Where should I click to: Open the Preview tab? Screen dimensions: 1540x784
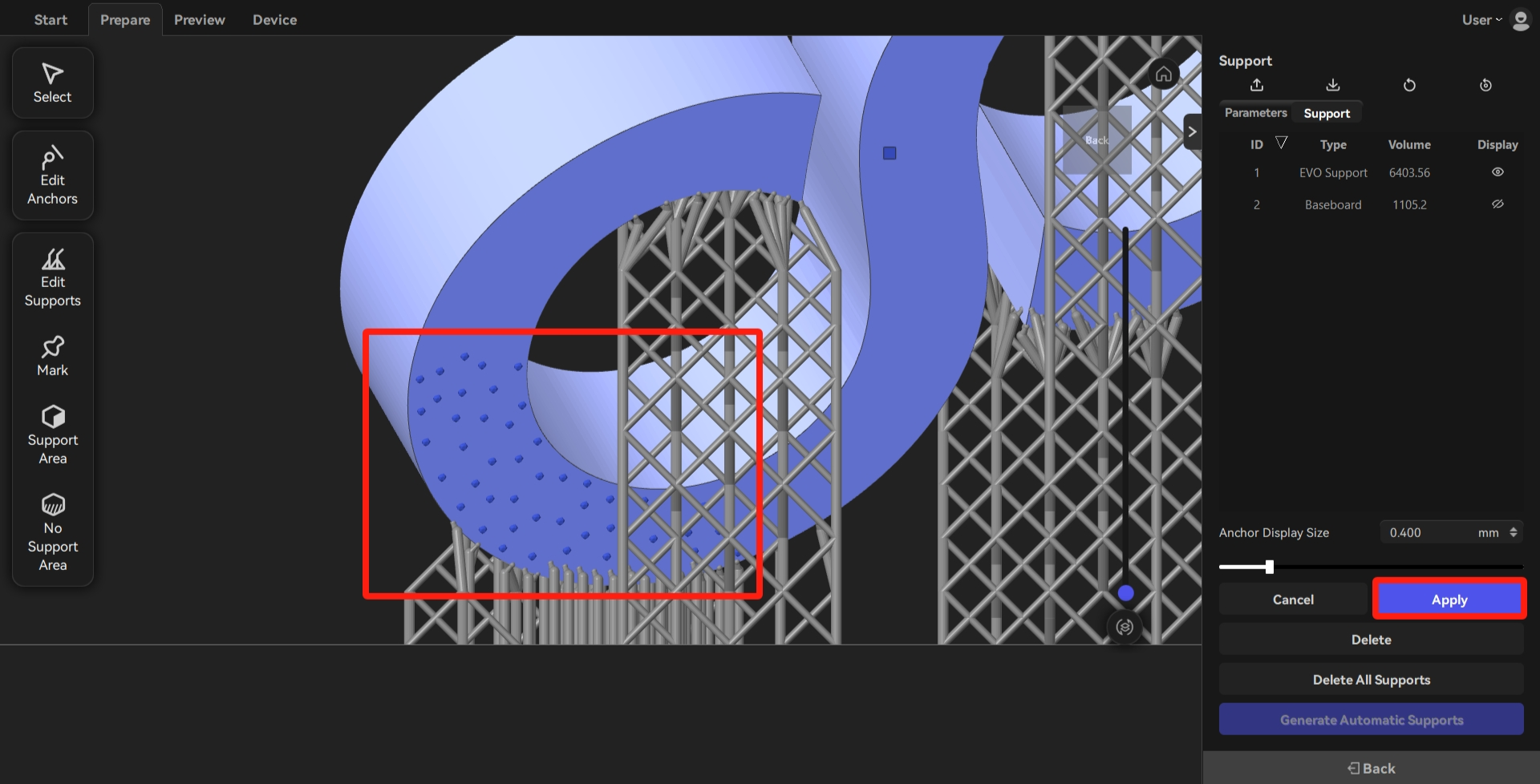click(199, 19)
